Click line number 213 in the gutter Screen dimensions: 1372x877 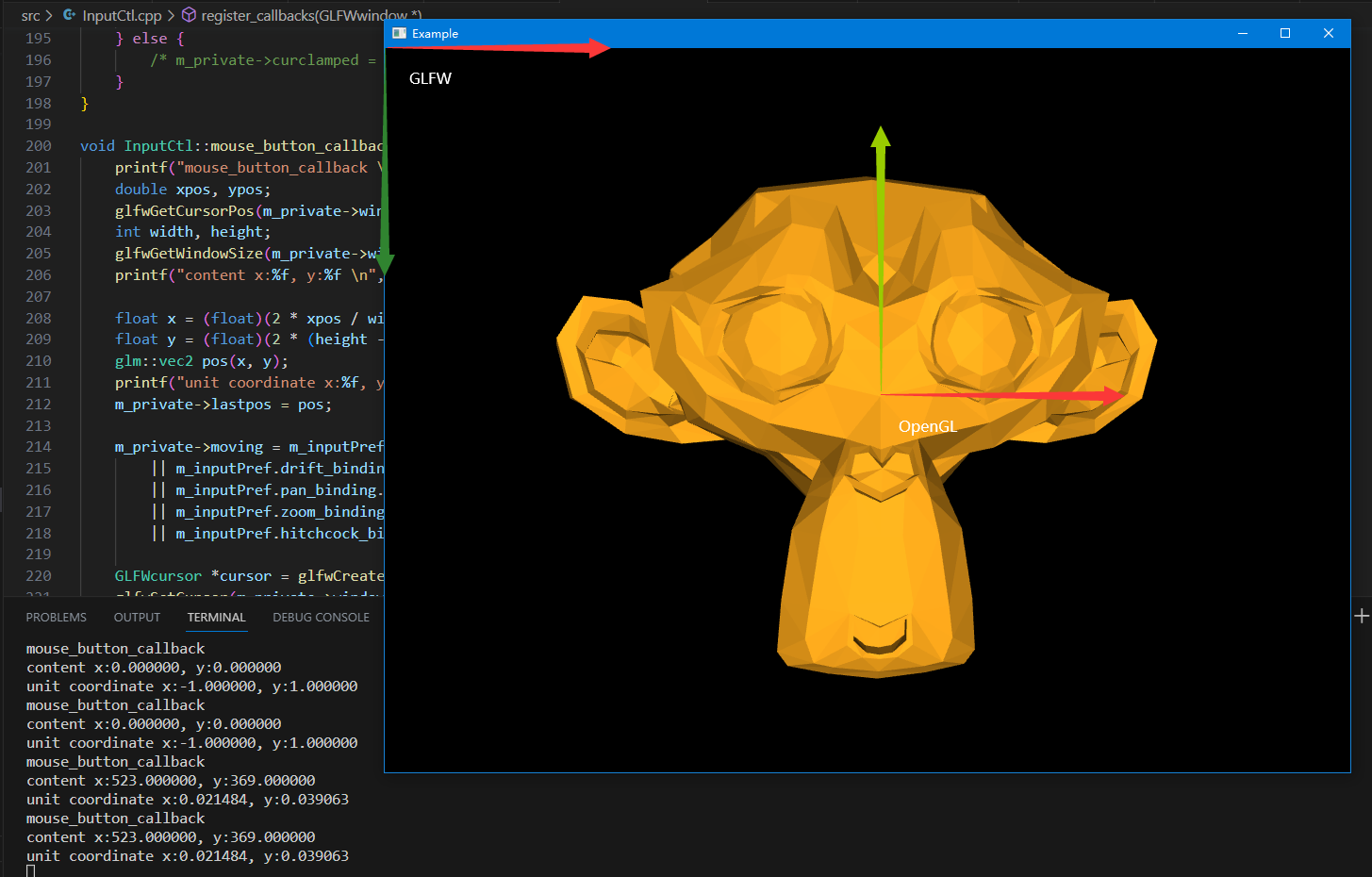[39, 426]
